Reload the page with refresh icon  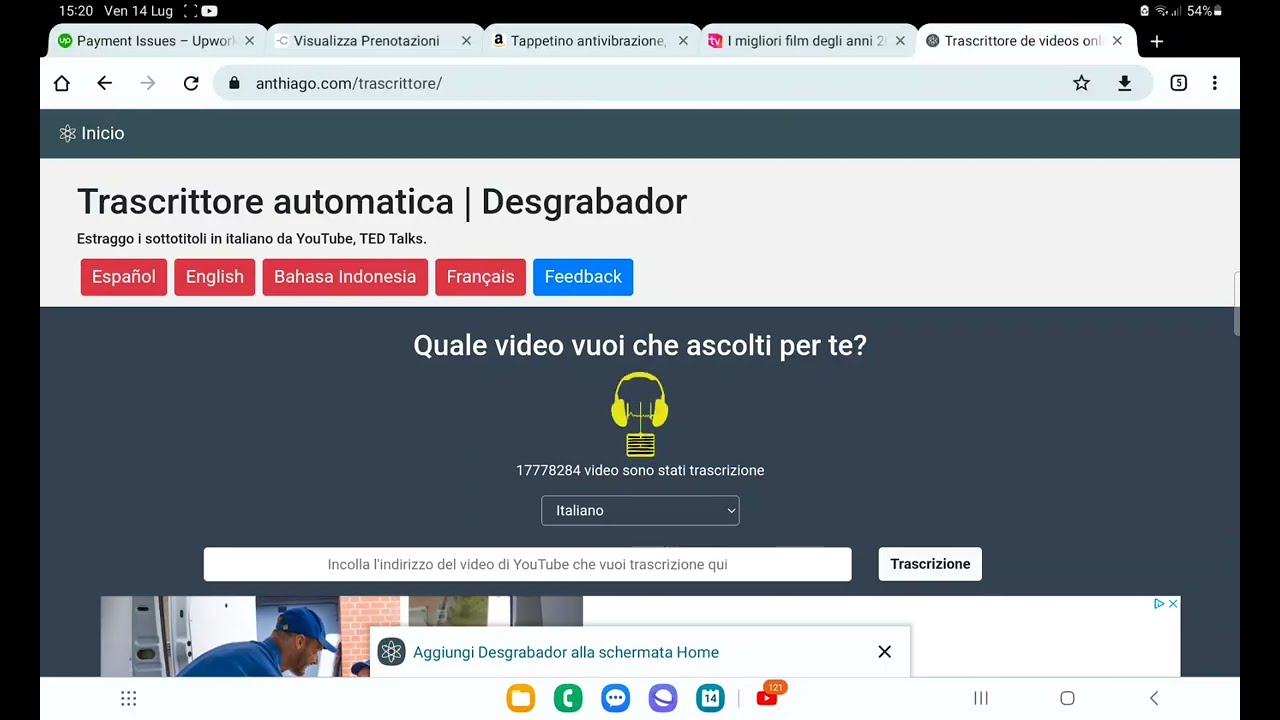tap(191, 83)
